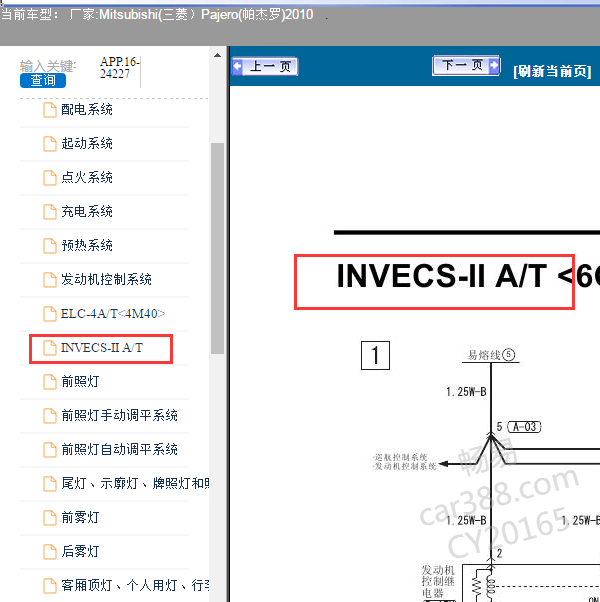Click the INVECS-II A/T diagram title
The height and width of the screenshot is (602, 600).
coord(468,276)
